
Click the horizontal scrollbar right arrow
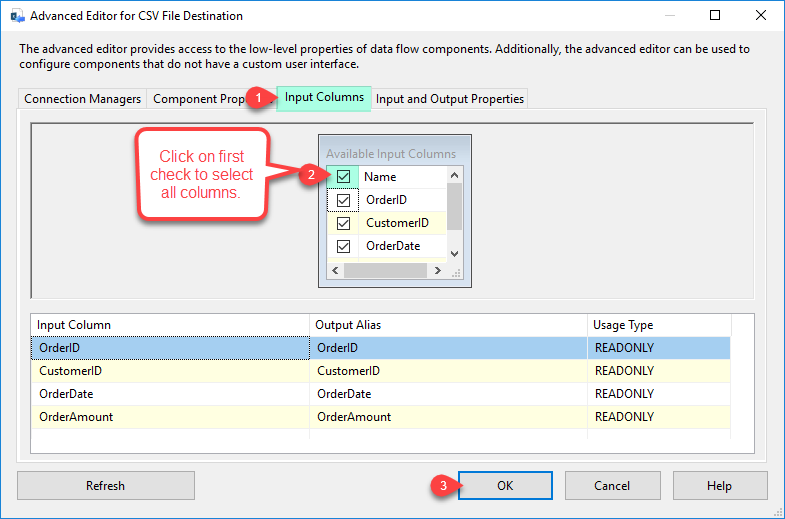click(x=438, y=270)
